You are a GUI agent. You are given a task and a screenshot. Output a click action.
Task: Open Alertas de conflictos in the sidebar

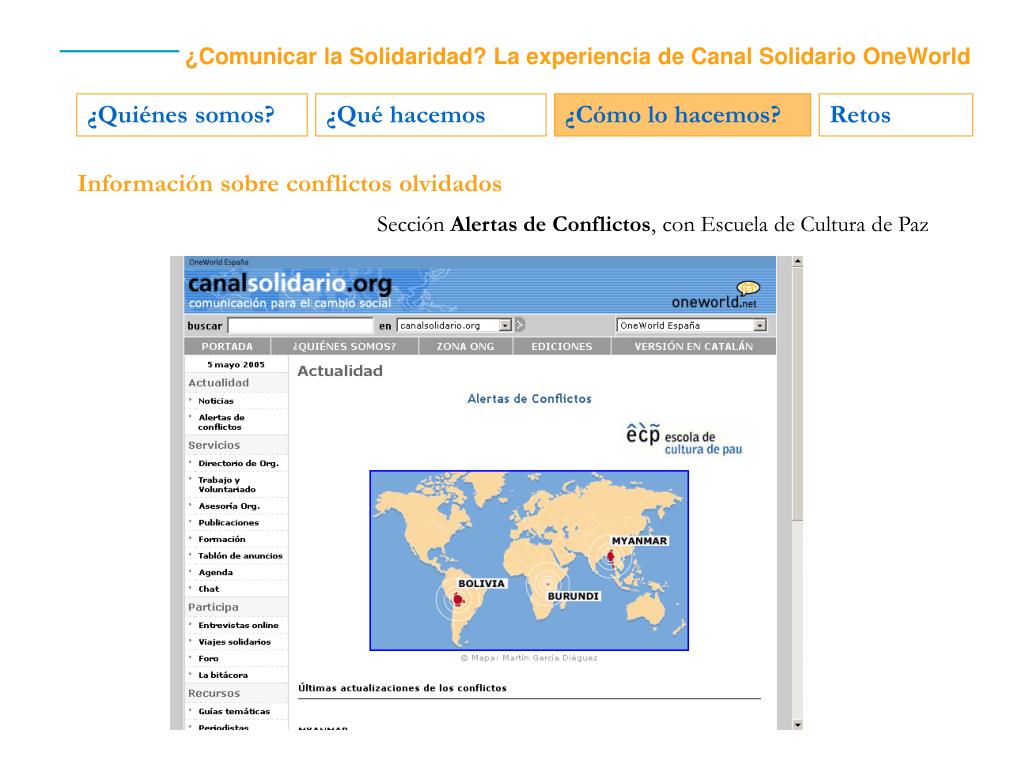coord(221,422)
